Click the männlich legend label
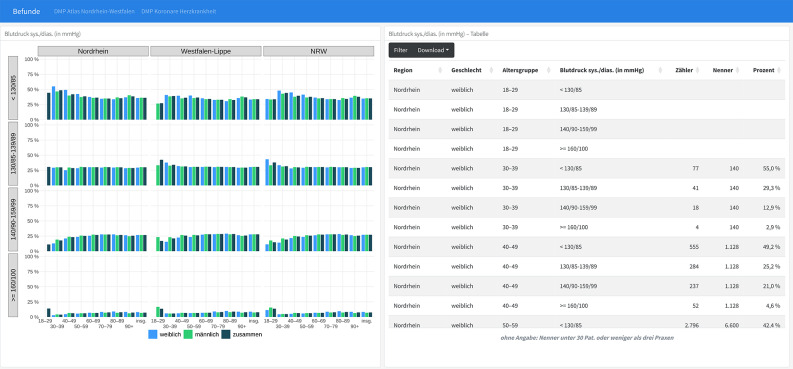Image resolution: width=793 pixels, height=369 pixels. click(206, 335)
